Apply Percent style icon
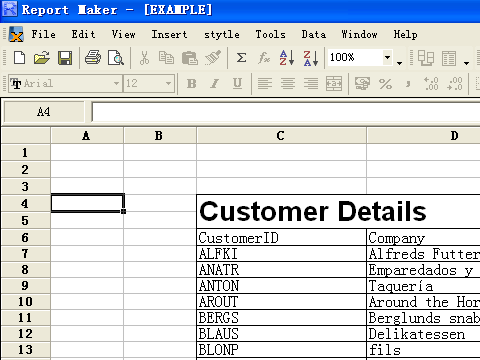 coord(385,83)
